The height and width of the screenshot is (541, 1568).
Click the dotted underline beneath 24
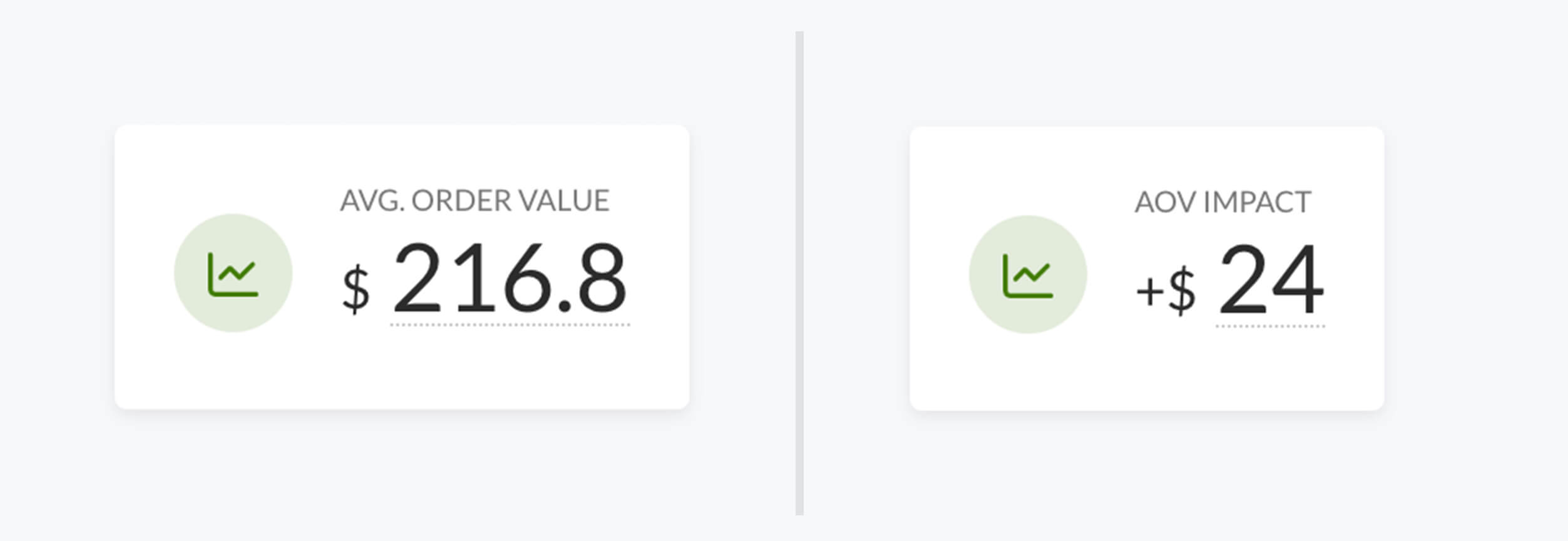click(1270, 326)
